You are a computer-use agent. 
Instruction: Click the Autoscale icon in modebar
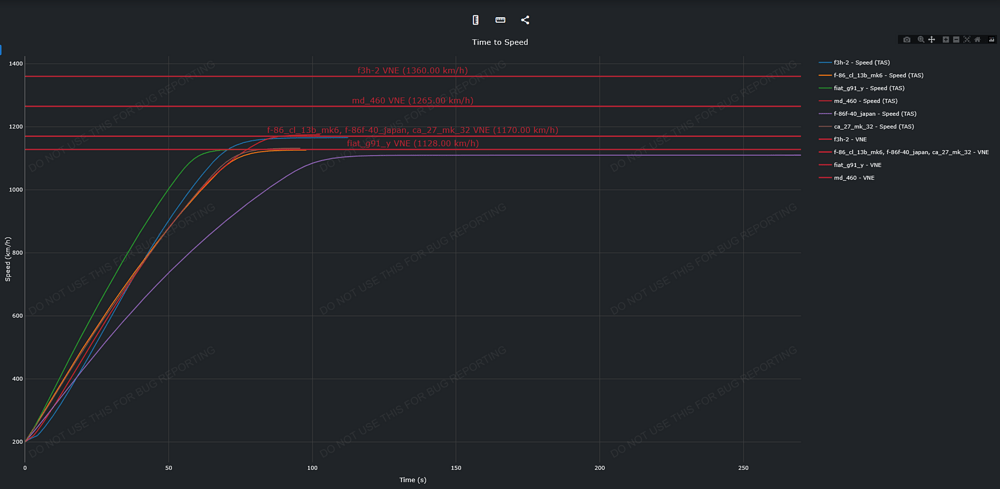point(967,40)
